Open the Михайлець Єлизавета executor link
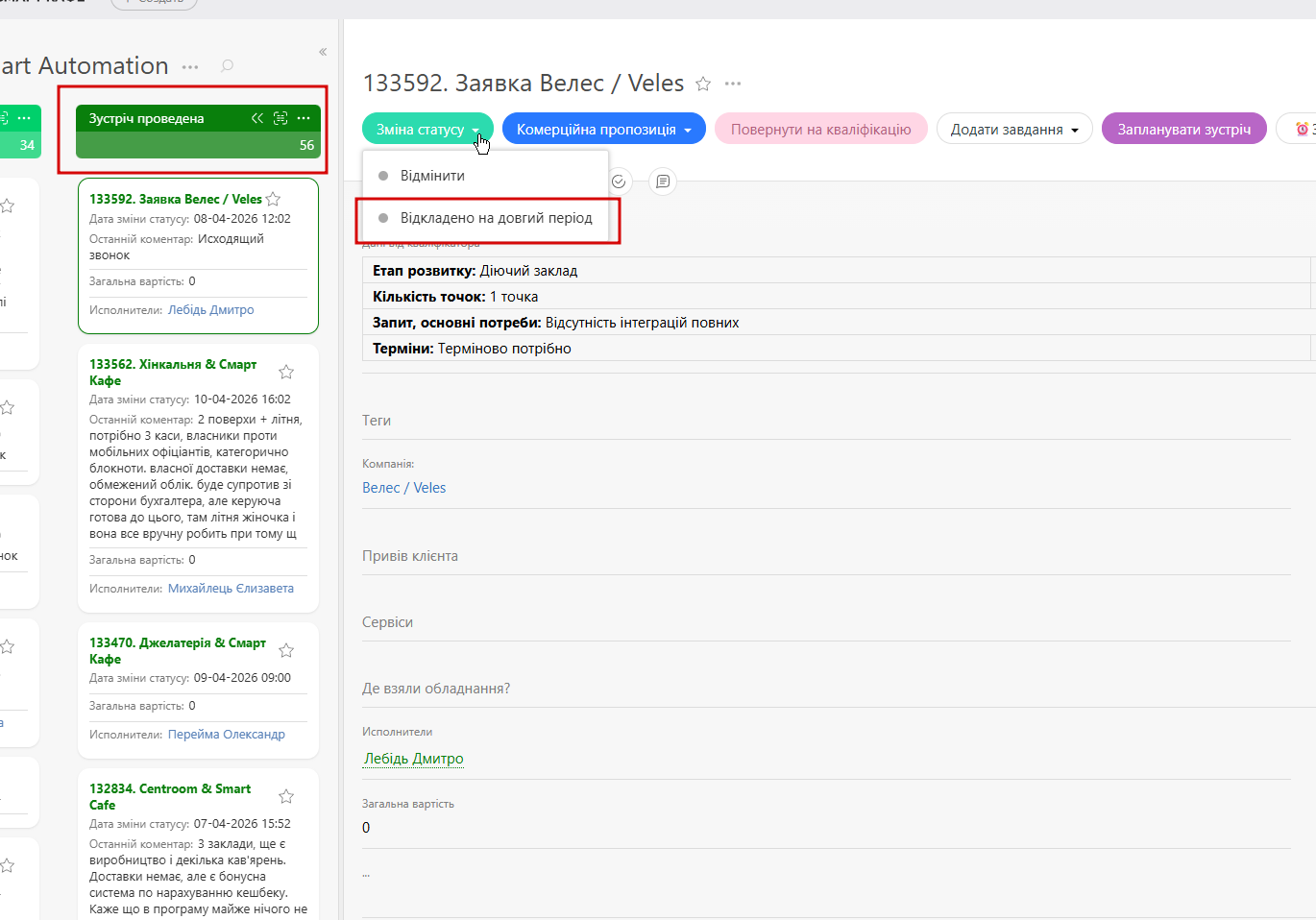The image size is (1316, 920). click(231, 589)
